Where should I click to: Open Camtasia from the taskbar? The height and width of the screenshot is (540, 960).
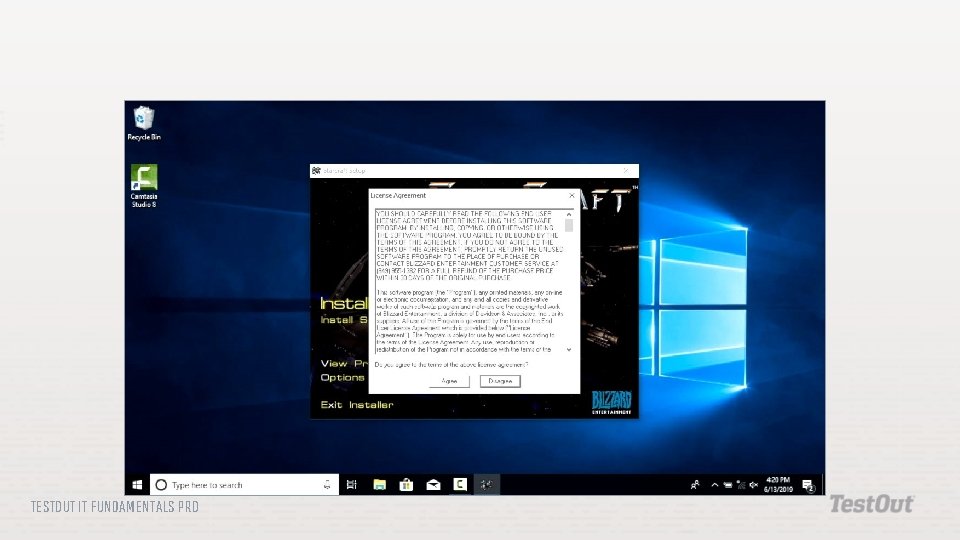point(460,485)
